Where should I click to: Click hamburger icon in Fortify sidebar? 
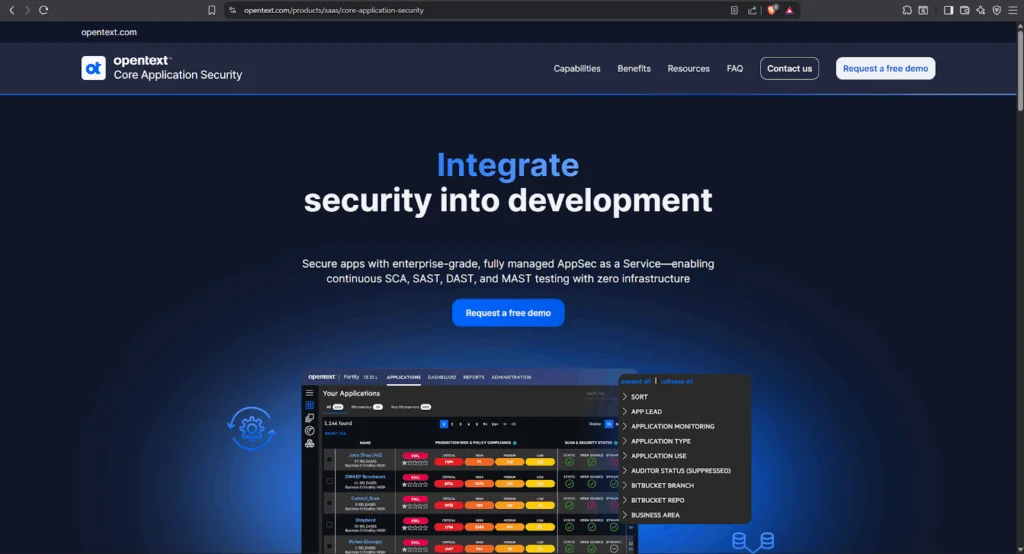[310, 393]
